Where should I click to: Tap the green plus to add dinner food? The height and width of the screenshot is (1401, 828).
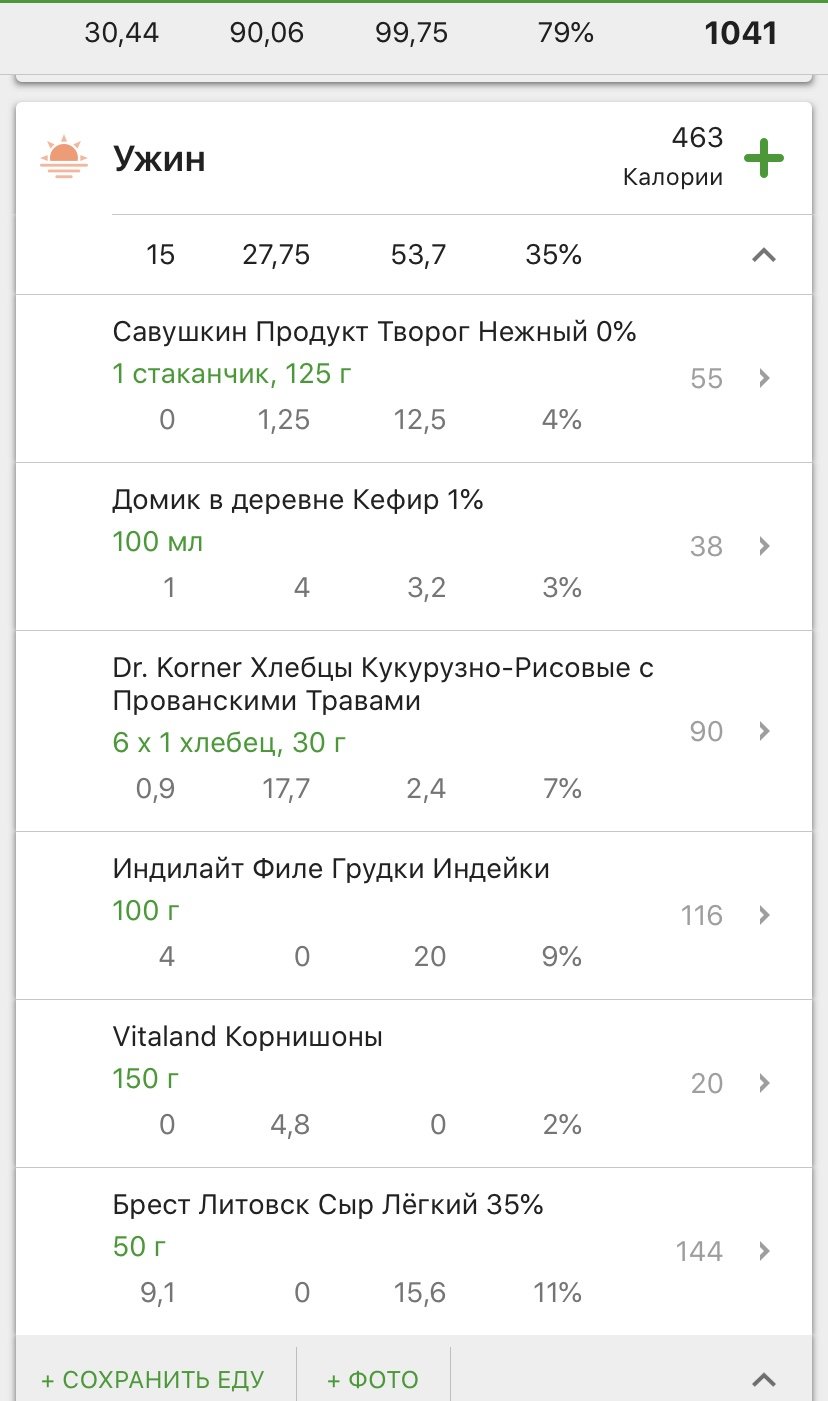[764, 158]
